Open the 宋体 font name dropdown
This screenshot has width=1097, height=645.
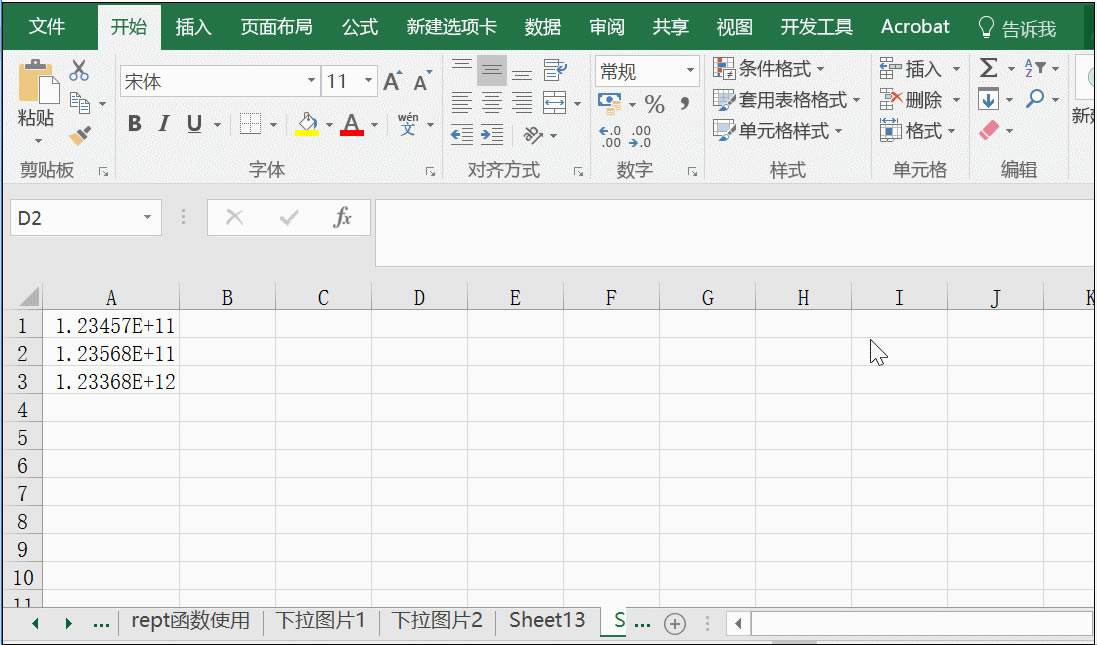311,79
